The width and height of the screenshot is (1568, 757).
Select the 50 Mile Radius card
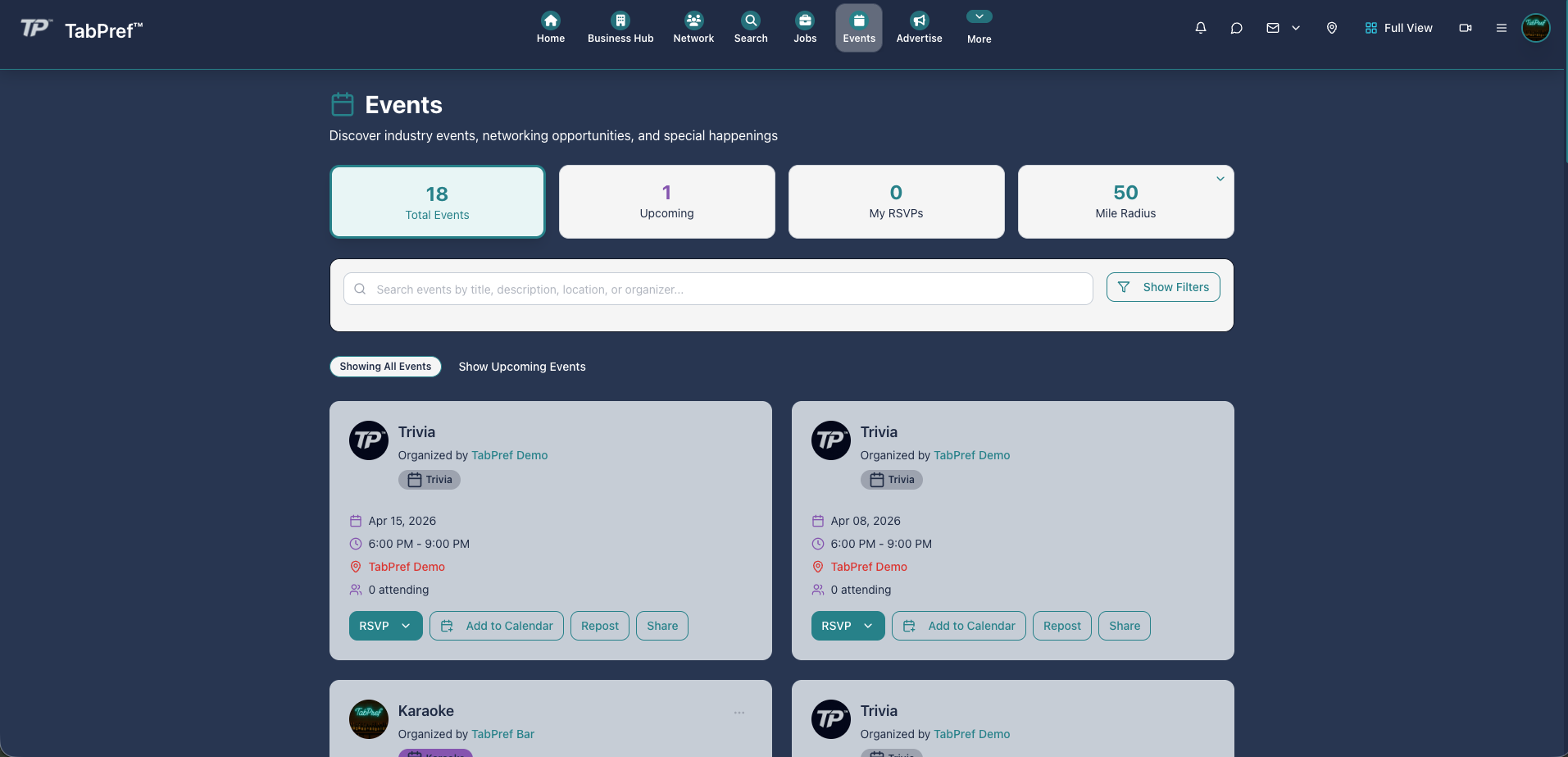1126,202
